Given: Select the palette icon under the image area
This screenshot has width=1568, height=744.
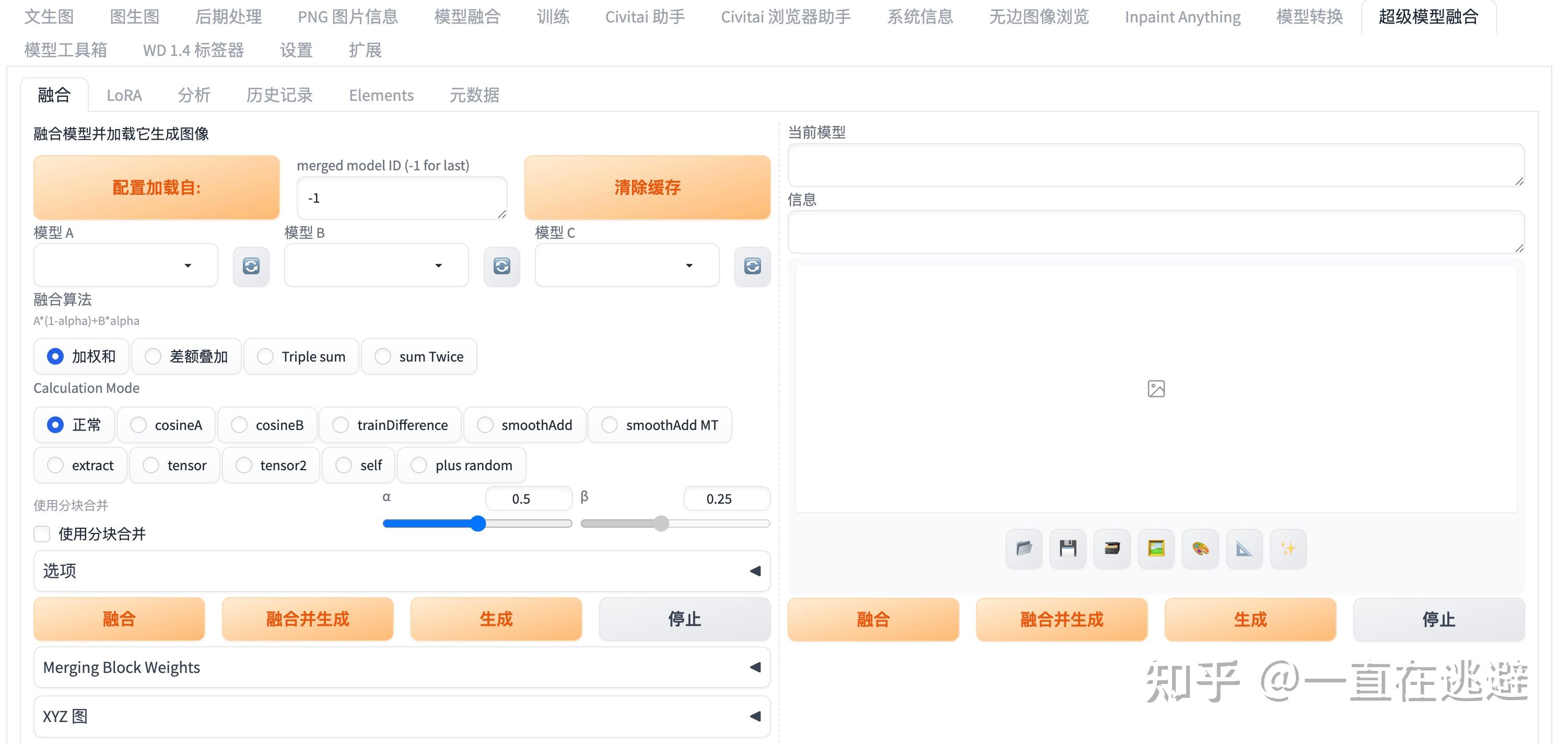Looking at the screenshot, I should coord(1200,548).
